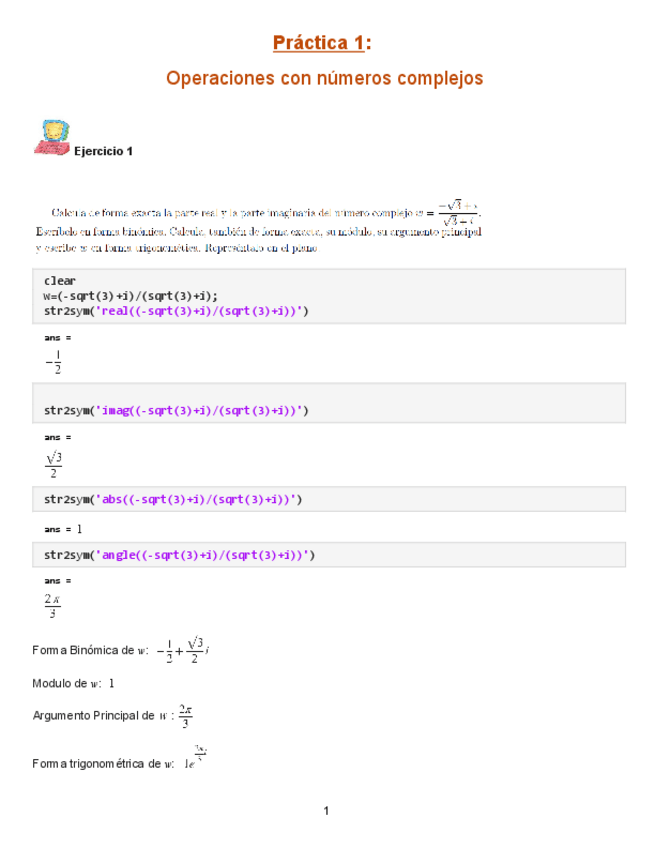Click the underlined "Práctica 1" title
Image resolution: width=655 pixels, height=848 pixels.
click(319, 43)
